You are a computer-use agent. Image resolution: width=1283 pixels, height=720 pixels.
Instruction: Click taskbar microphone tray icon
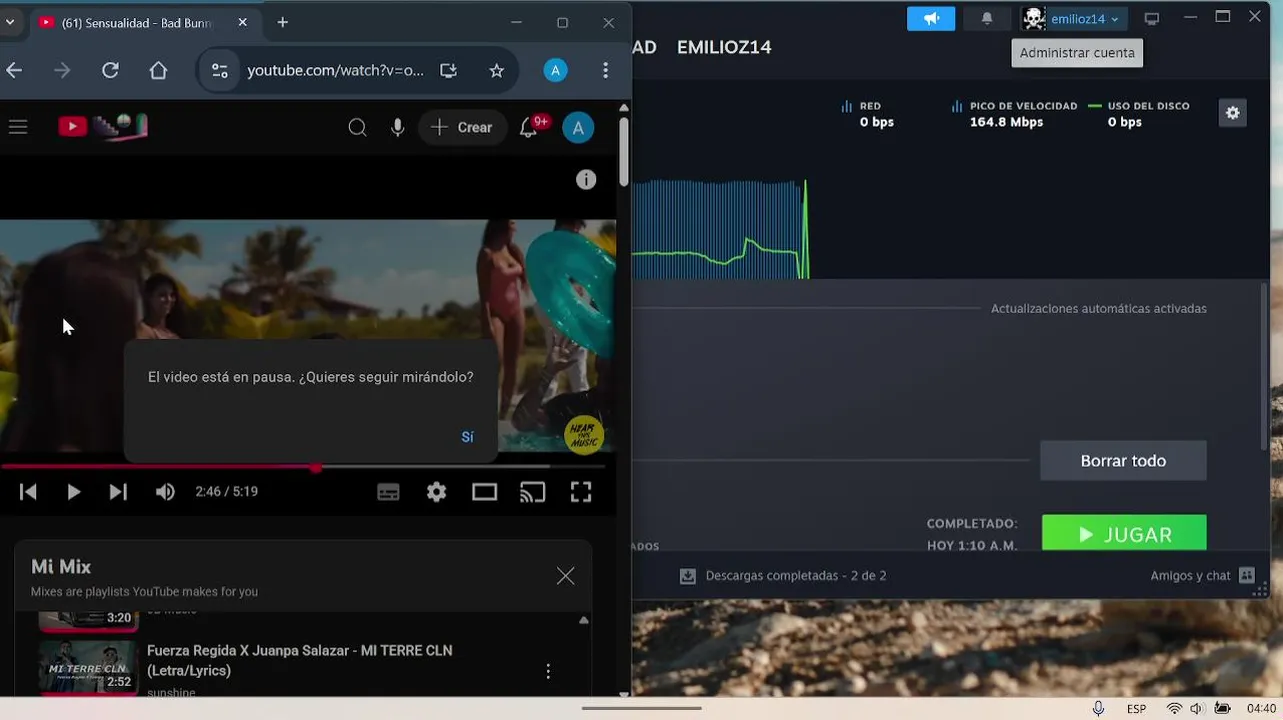[1098, 708]
